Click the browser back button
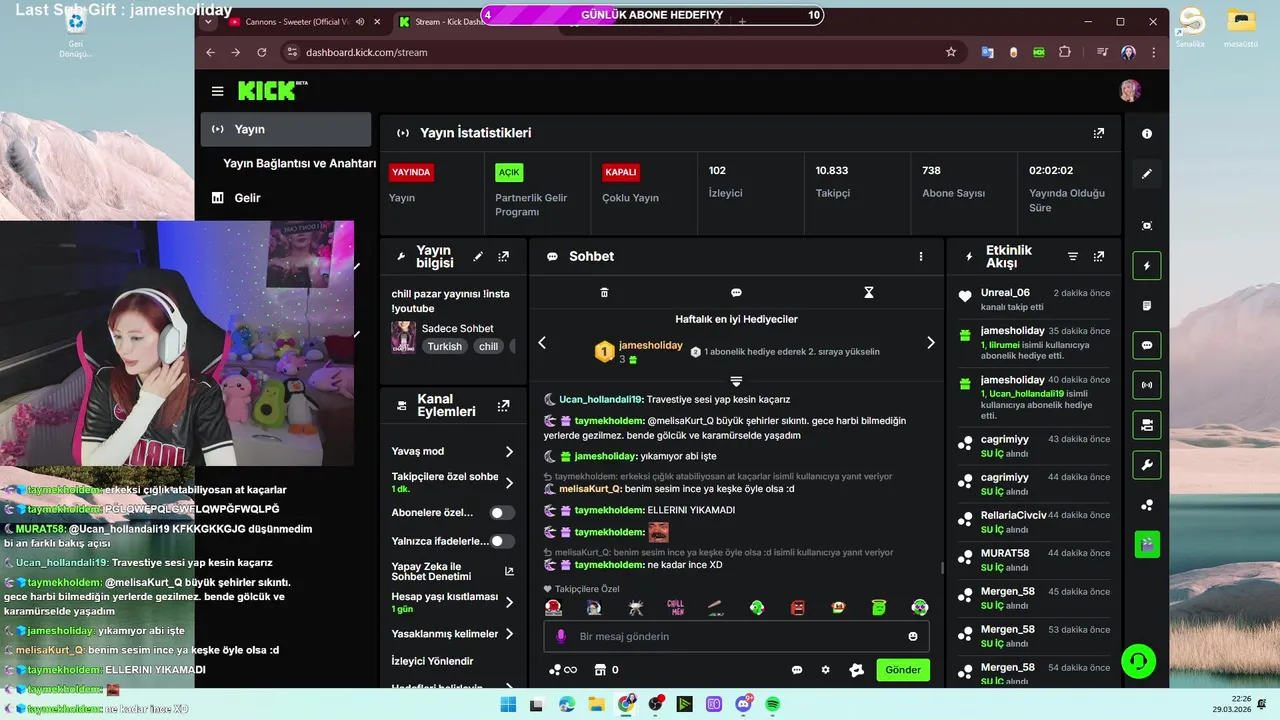Viewport: 1280px width, 720px height. [210, 52]
